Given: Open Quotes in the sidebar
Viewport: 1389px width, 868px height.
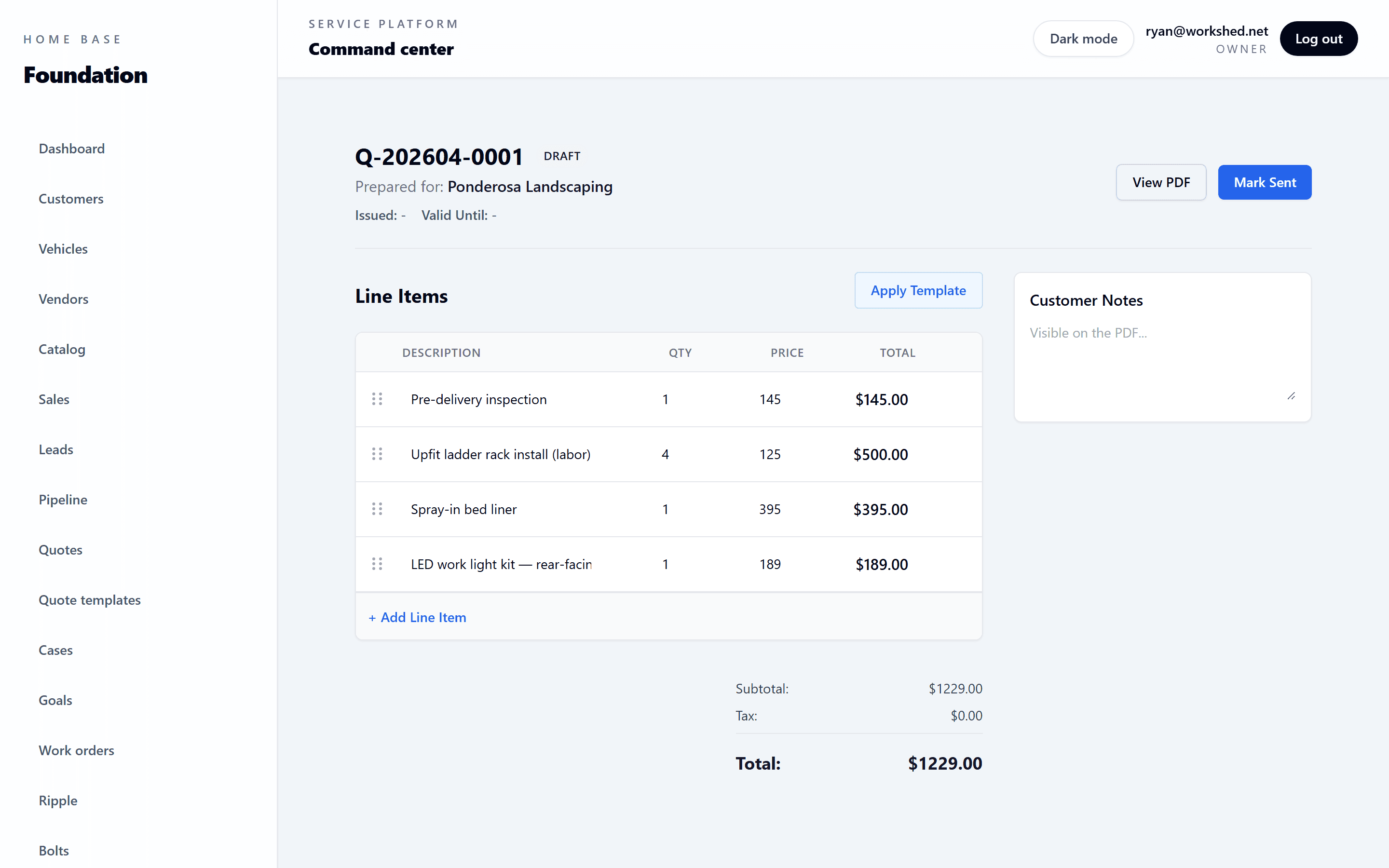Looking at the screenshot, I should pyautogui.click(x=60, y=549).
